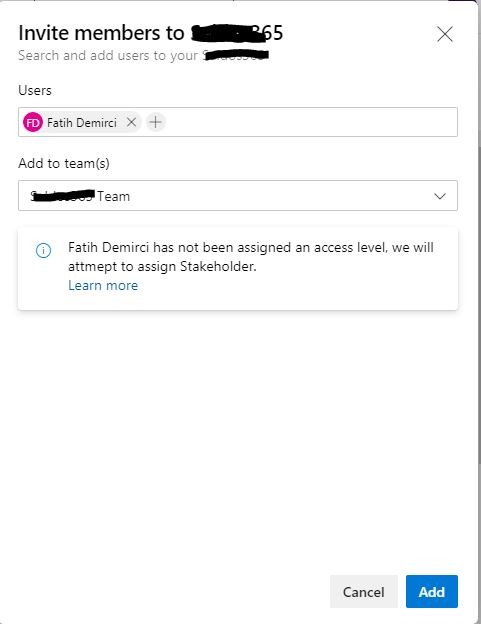Cancel the member invitation
Viewport: 481px width, 624px height.
(x=364, y=592)
